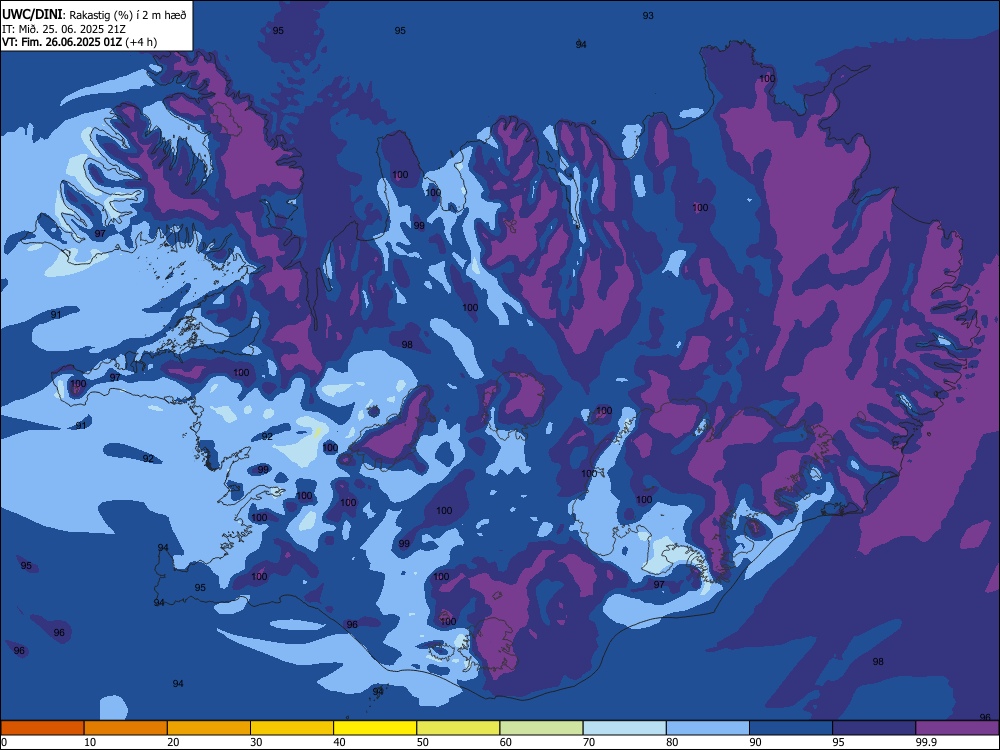The height and width of the screenshot is (750, 1000).
Task: Click the valid time 'VT: Fim. 26.06.2025 01Z (+4 h)'
Action: tap(79, 42)
